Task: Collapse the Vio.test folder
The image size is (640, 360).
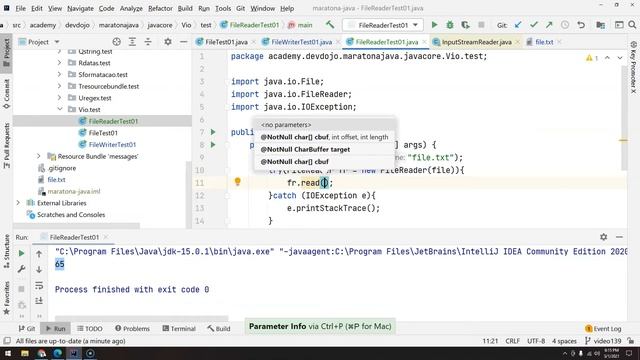Action: click(60, 109)
